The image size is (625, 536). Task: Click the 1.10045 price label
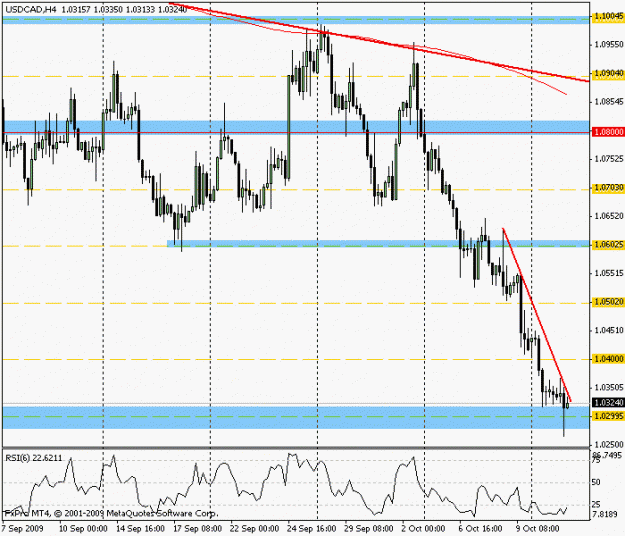608,16
